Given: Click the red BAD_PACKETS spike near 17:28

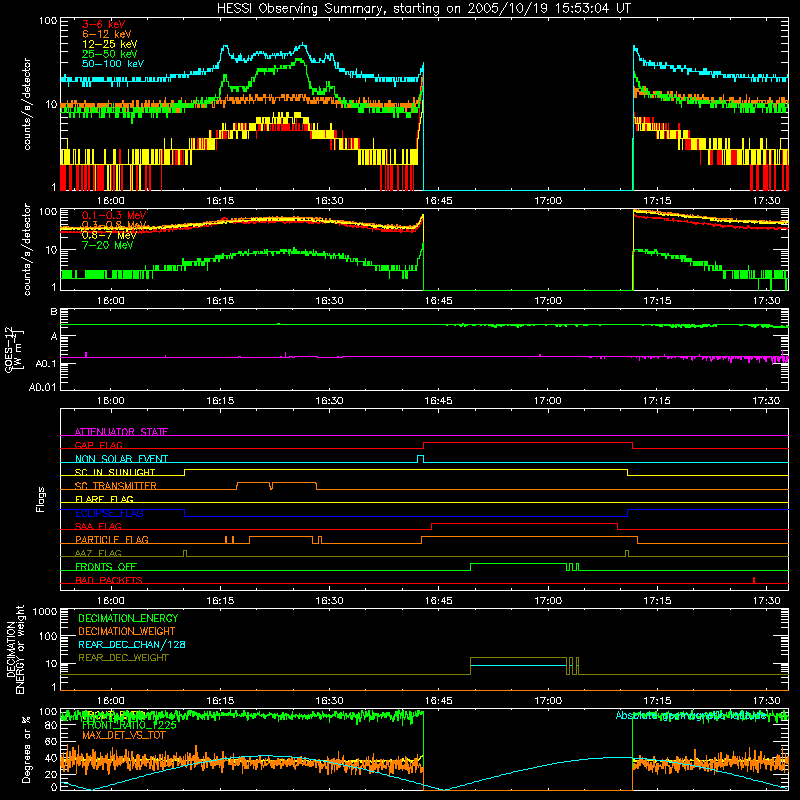Looking at the screenshot, I should point(754,580).
